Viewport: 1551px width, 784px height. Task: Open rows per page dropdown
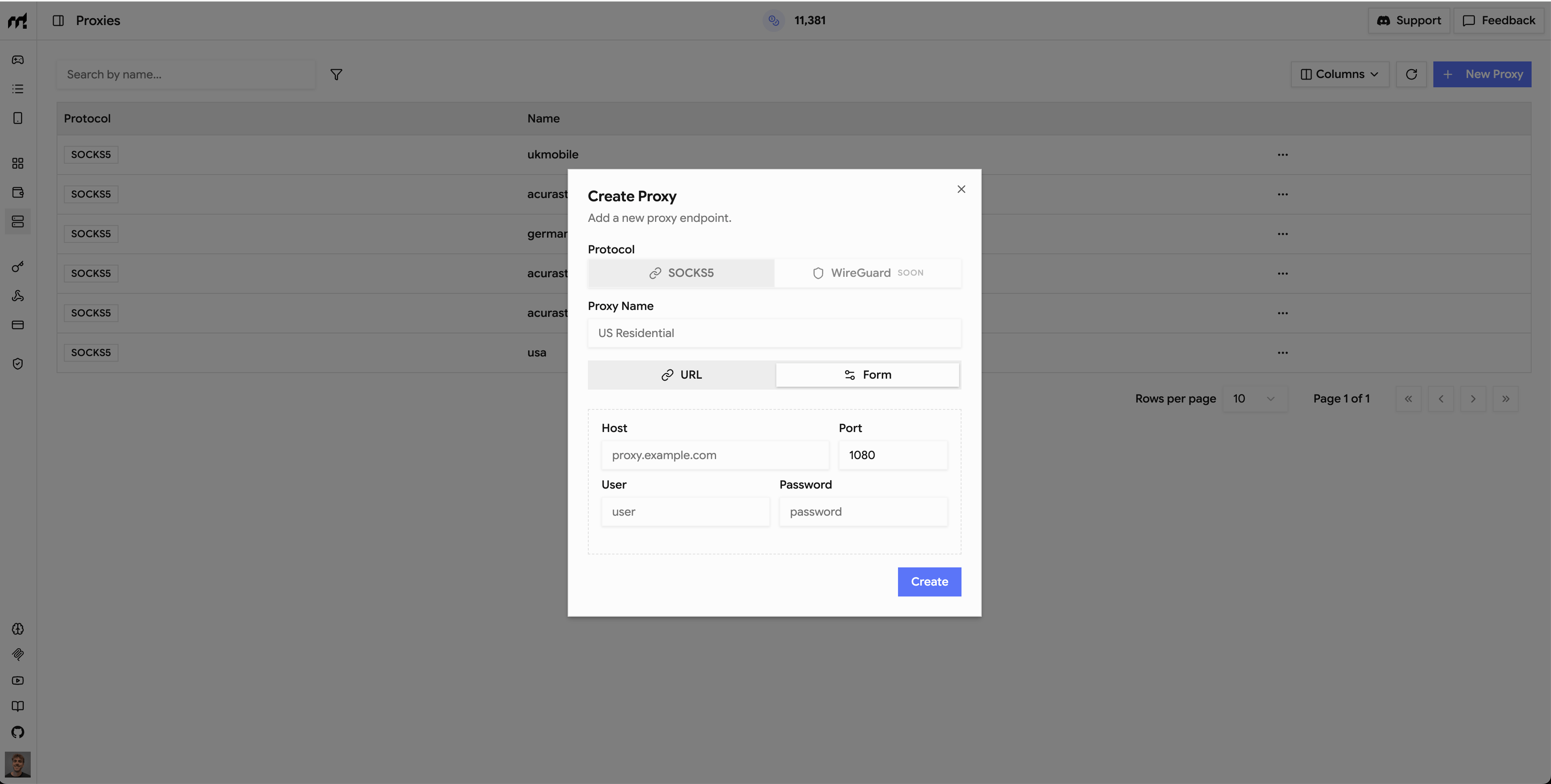1255,399
